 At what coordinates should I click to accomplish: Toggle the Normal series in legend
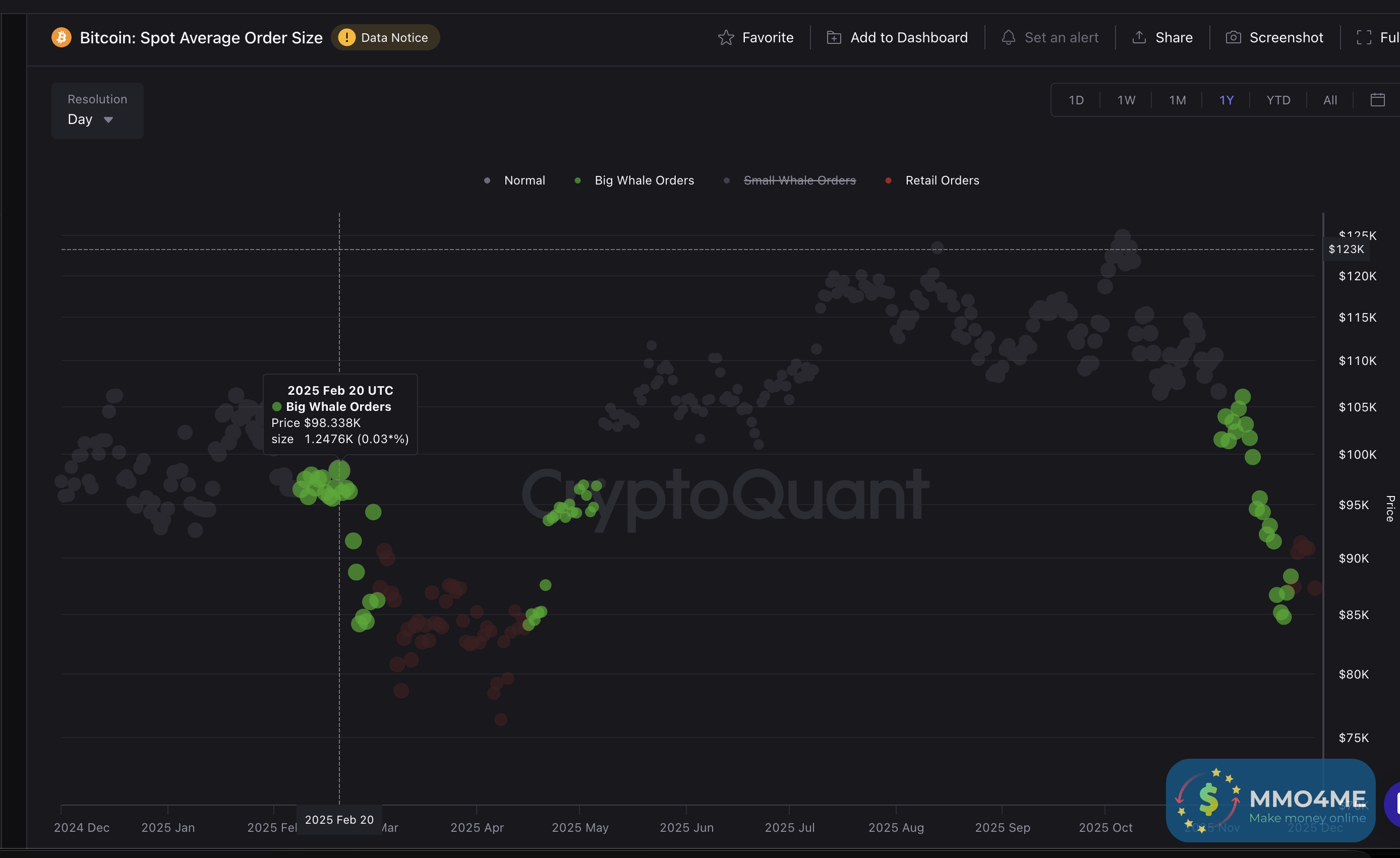(x=524, y=180)
